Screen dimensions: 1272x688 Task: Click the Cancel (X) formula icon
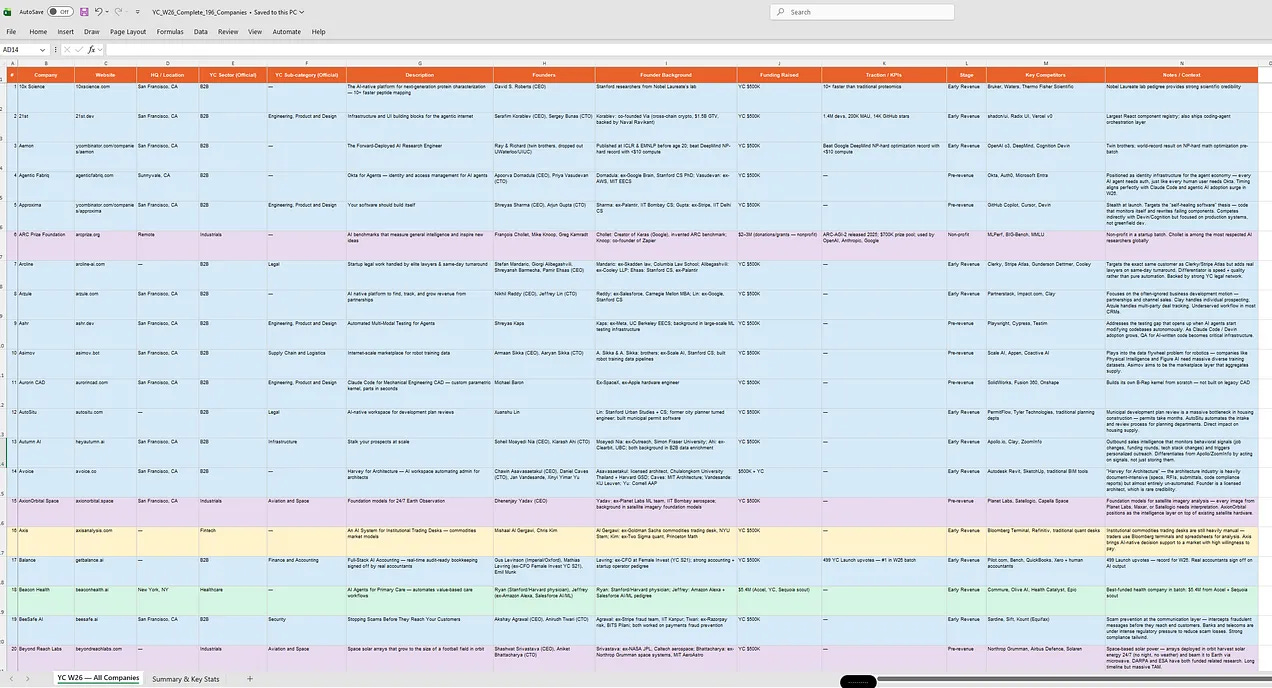click(68, 49)
